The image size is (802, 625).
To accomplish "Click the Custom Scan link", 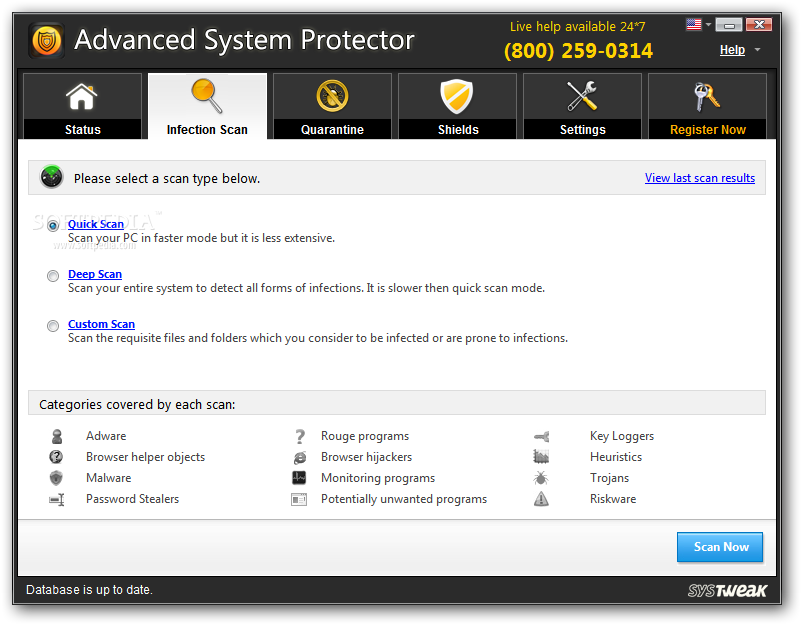I will coord(101,324).
